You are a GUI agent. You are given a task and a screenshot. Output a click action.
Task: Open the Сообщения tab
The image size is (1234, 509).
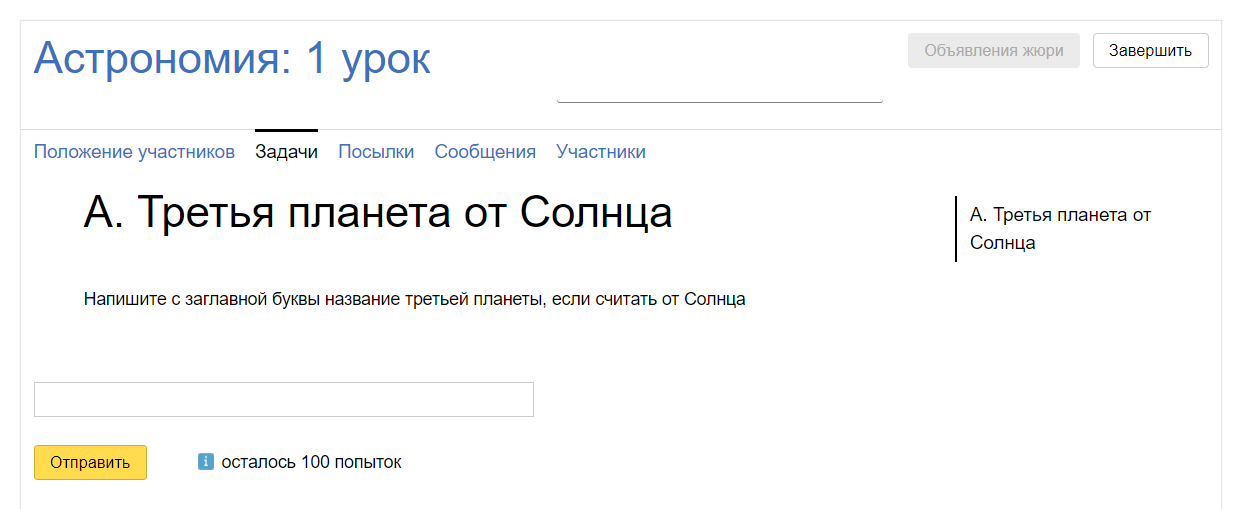485,152
